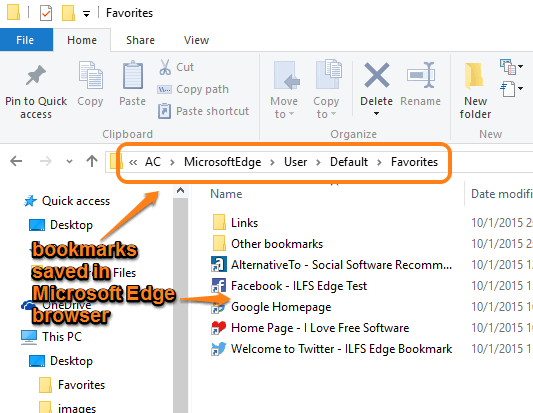Show hidden breadcrumb path chevrons

tap(133, 162)
